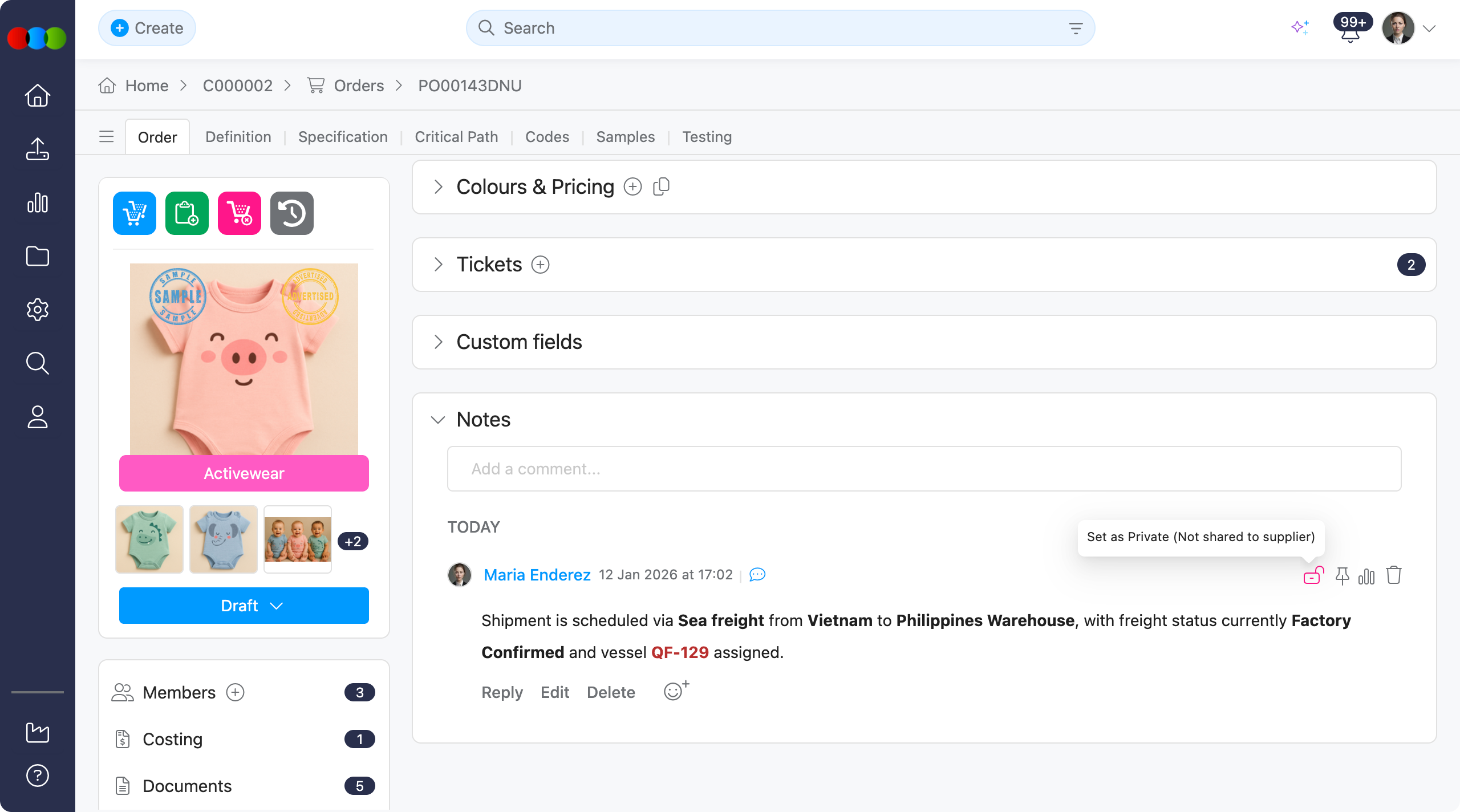Expand the Colours & Pricing section

tap(438, 187)
